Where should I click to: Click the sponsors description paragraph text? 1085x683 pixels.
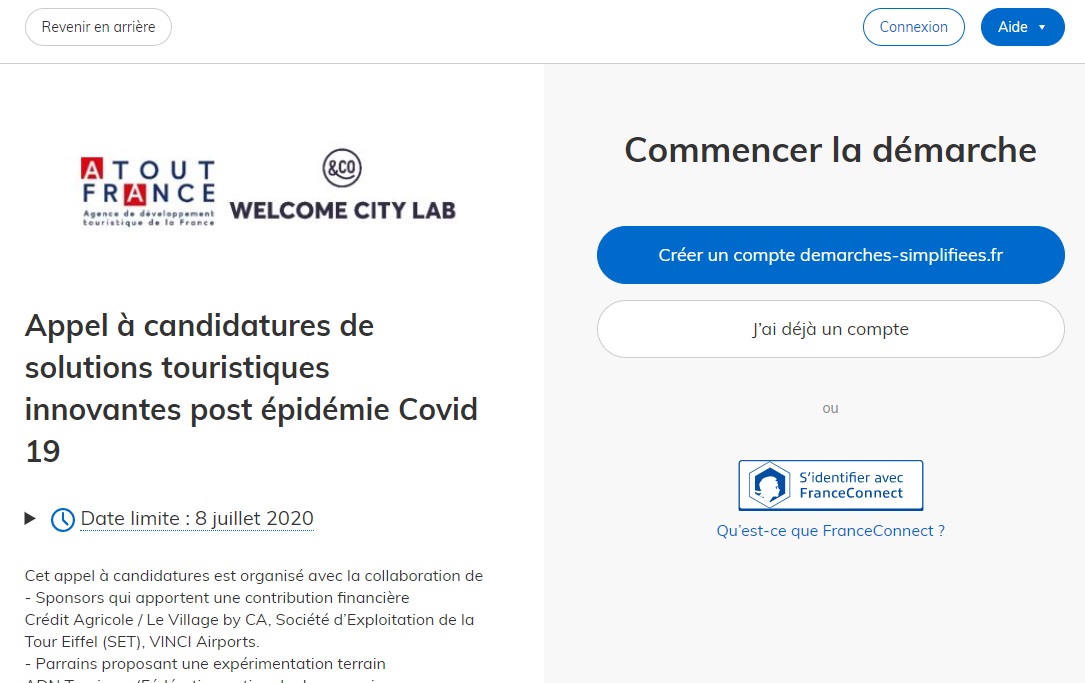click(x=250, y=619)
